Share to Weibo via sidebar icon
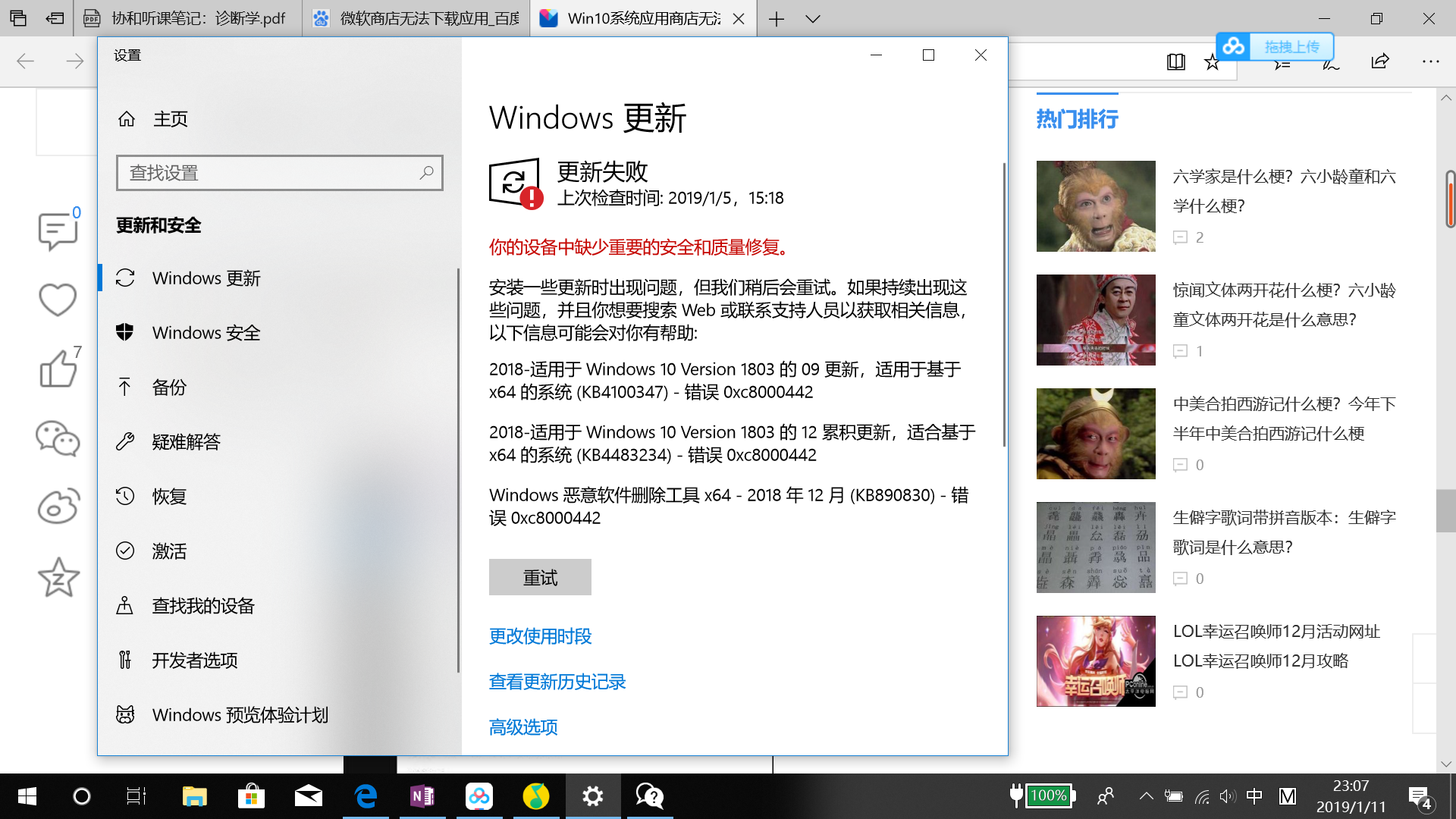 click(58, 507)
